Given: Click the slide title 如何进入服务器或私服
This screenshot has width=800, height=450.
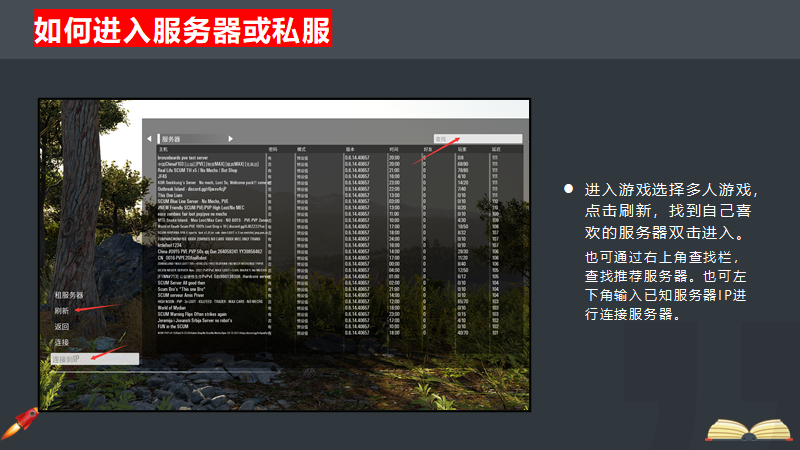Looking at the screenshot, I should pyautogui.click(x=183, y=29).
